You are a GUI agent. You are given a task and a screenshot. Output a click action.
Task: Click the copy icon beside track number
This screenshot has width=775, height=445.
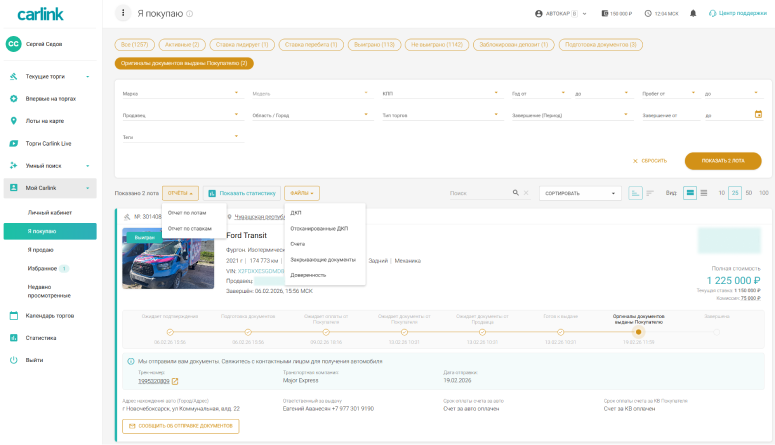click(x=175, y=381)
